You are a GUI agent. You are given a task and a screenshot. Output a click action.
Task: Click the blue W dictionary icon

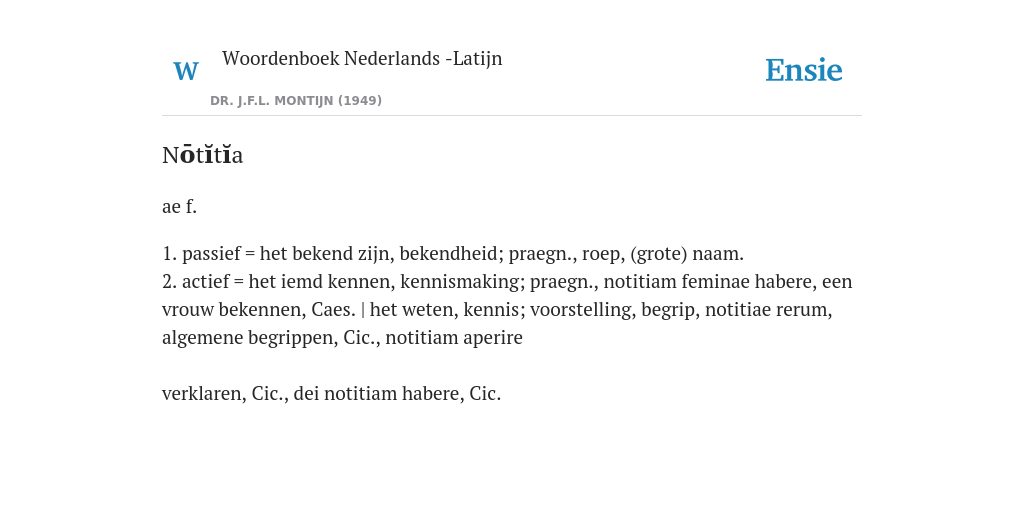click(185, 71)
